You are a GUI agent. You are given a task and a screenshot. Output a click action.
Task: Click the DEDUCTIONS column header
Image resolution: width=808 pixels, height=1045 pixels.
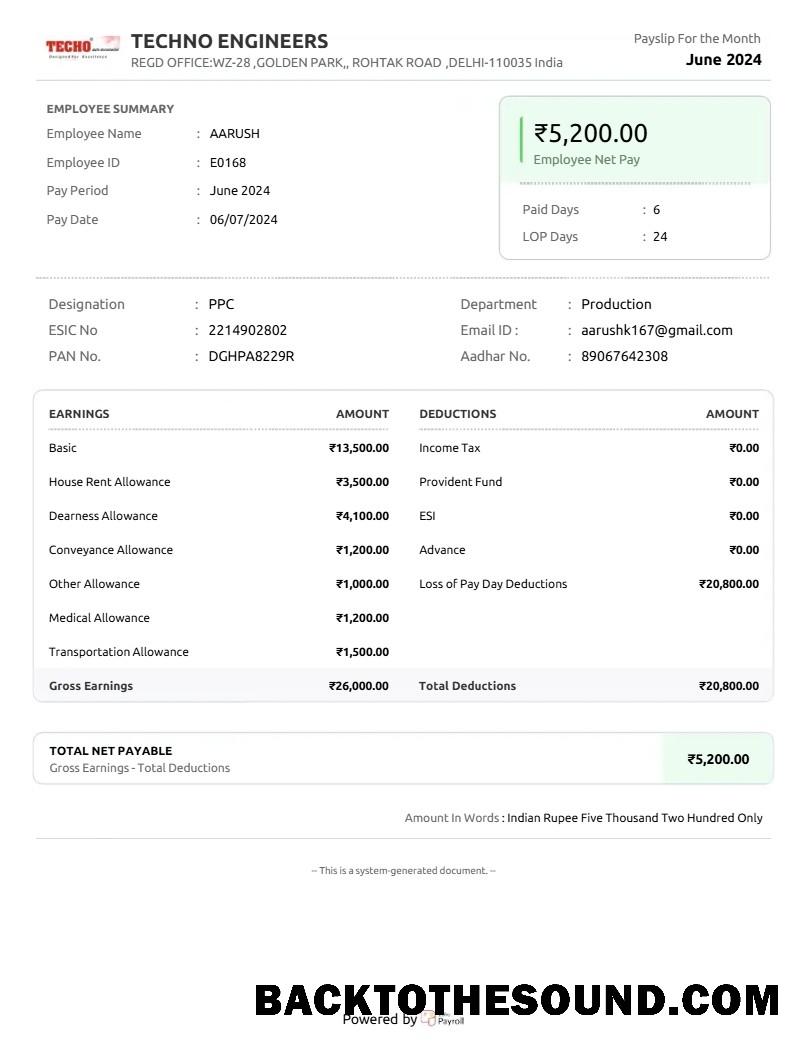click(x=458, y=414)
